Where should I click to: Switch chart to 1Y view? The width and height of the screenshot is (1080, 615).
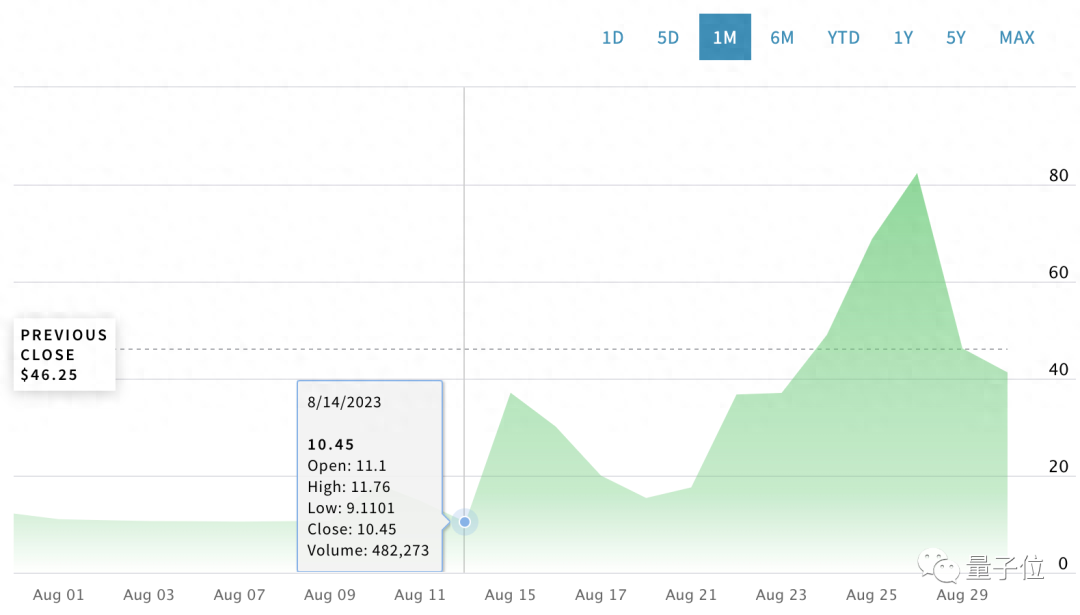[903, 38]
